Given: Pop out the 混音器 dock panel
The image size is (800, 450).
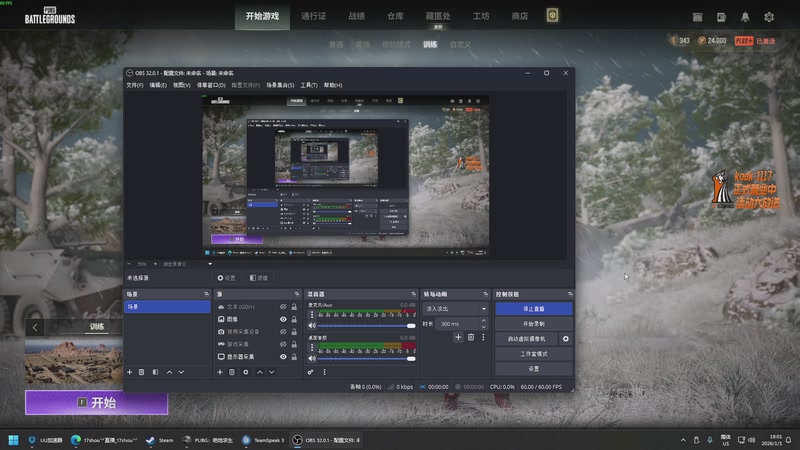Looking at the screenshot, I should point(414,294).
